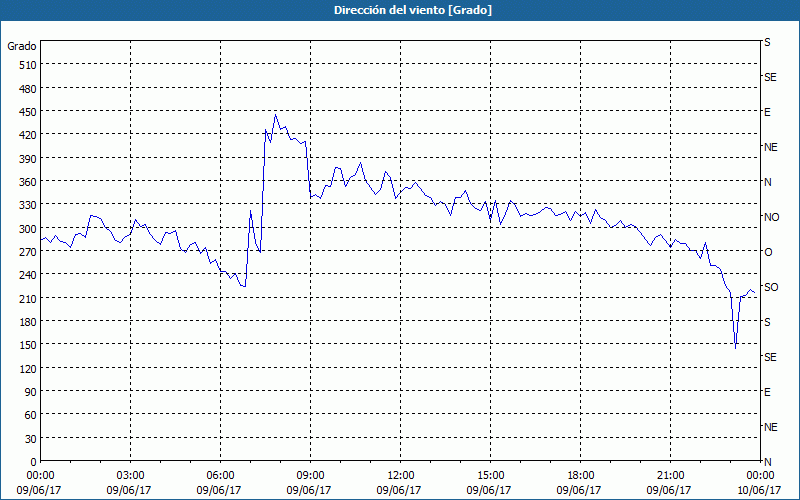This screenshot has height=500, width=800.
Task: Select the 510 value on the degree axis
Action: coord(28,65)
